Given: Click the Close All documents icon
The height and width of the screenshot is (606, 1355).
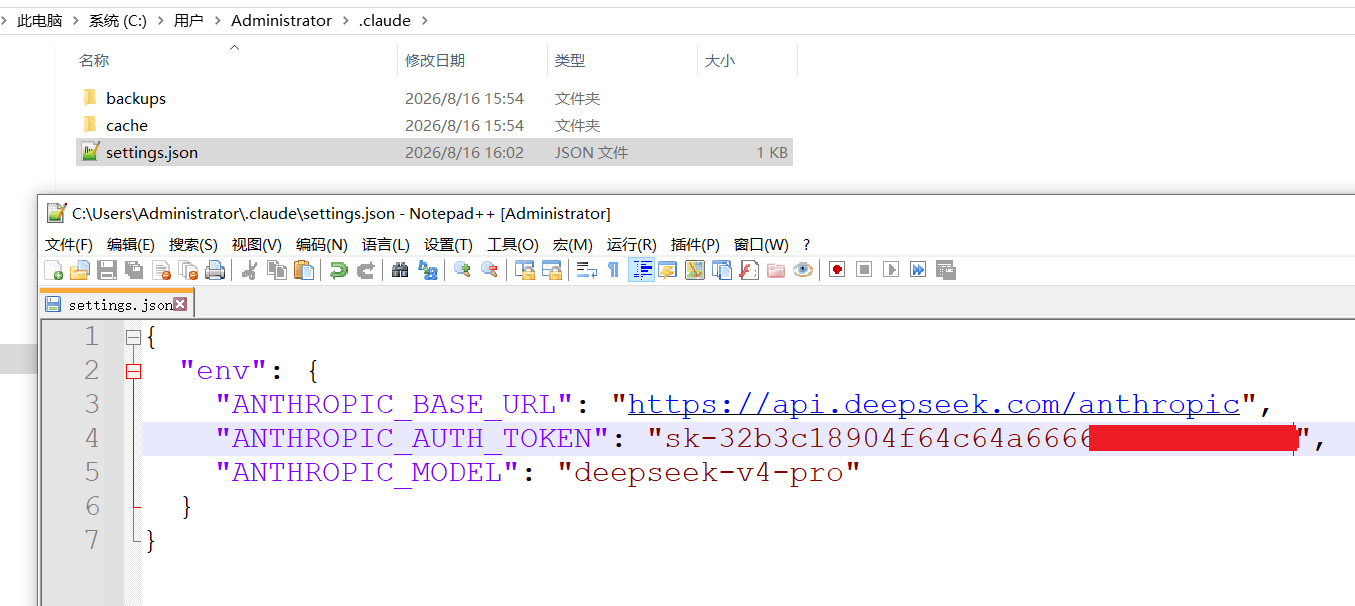Looking at the screenshot, I should tap(188, 270).
